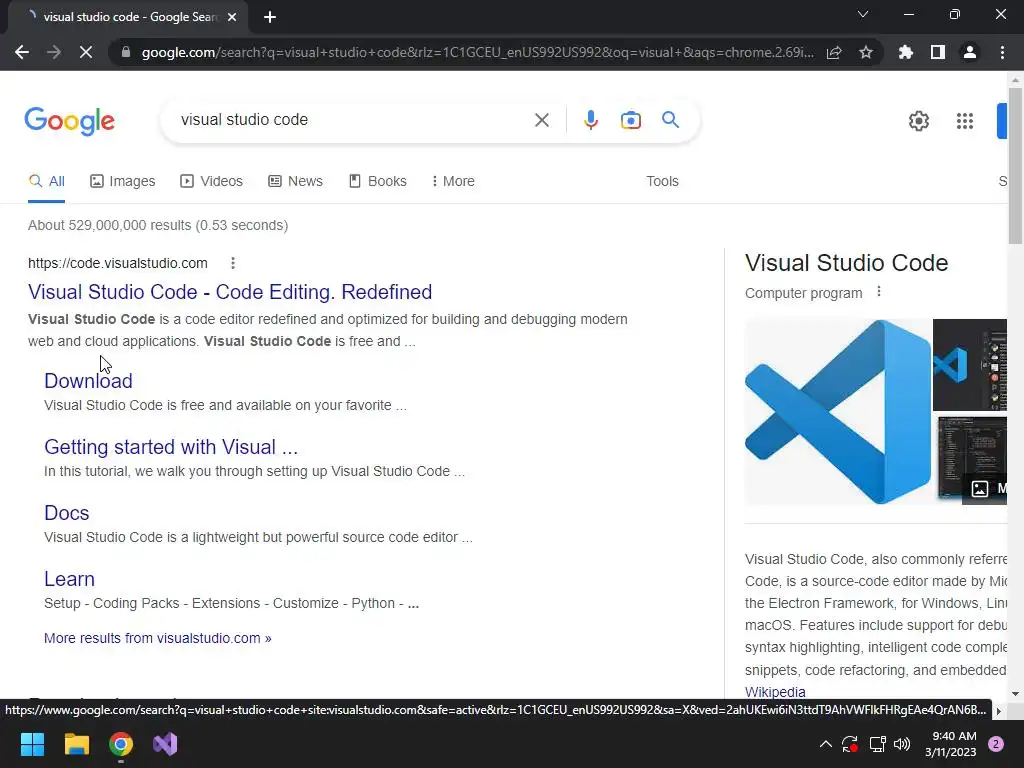
Task: Open the tab search chevron
Action: (863, 14)
